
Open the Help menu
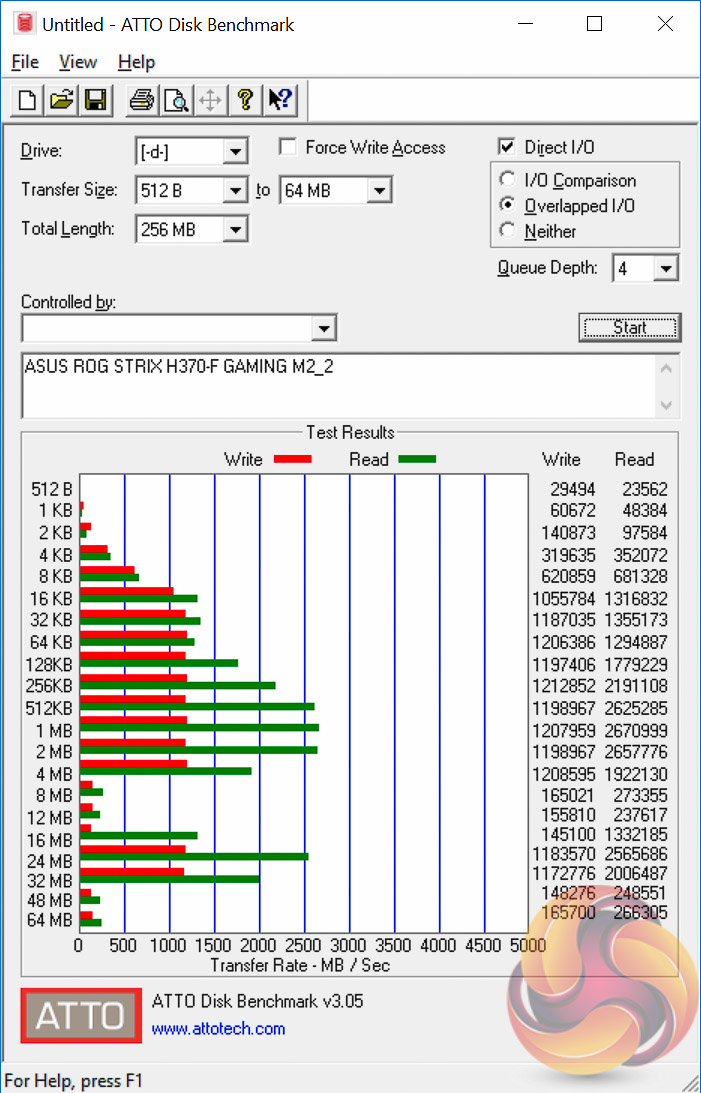[x=136, y=62]
